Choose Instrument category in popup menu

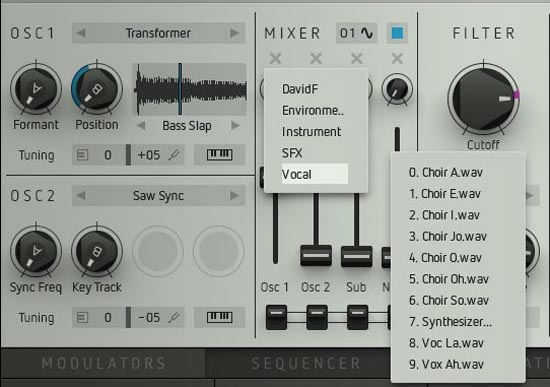click(x=315, y=132)
